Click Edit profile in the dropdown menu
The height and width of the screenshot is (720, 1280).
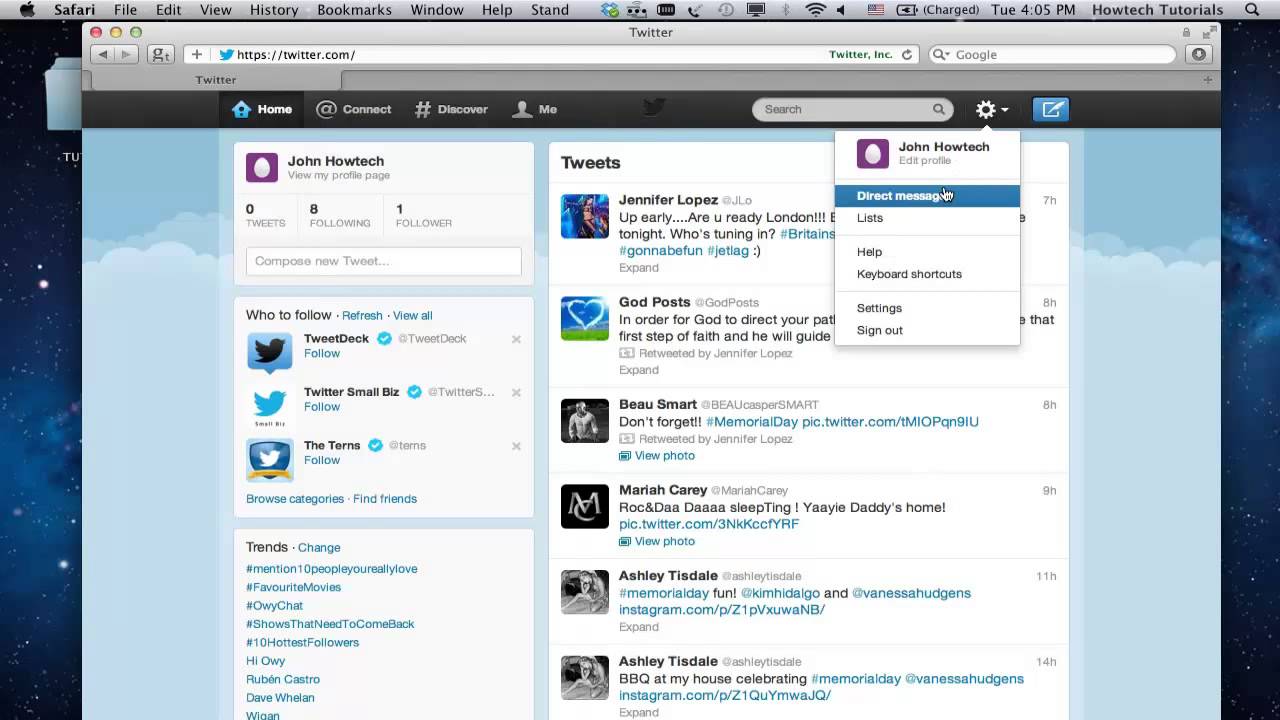[x=925, y=161]
